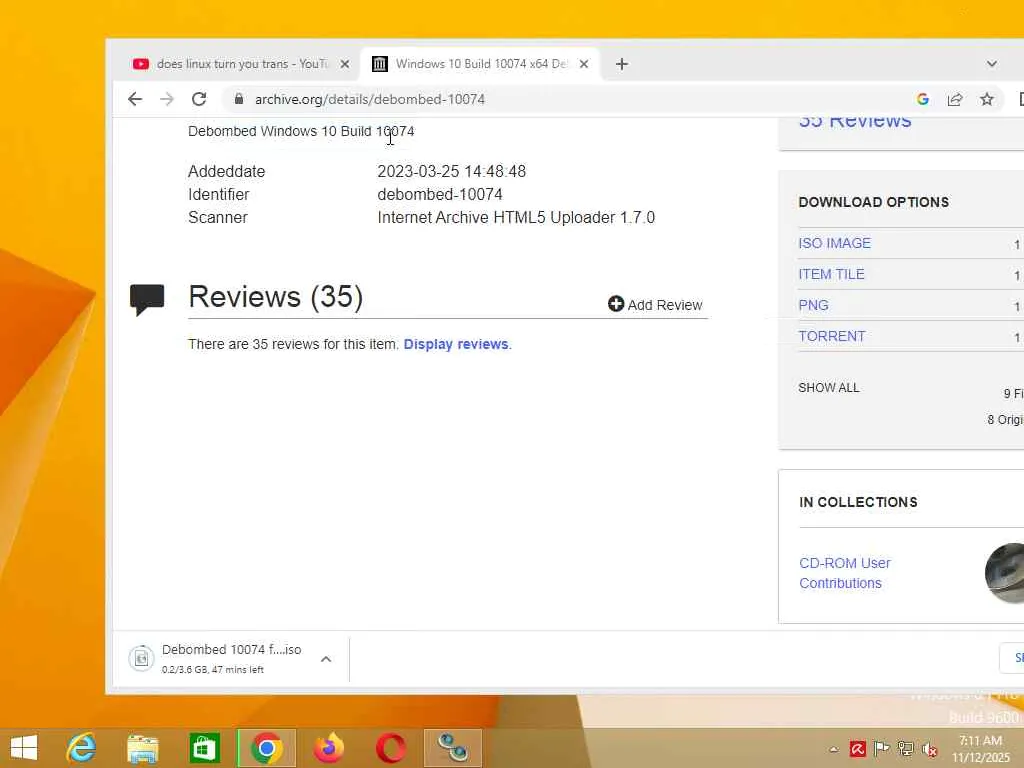The image size is (1024, 768).
Task: Open the Windows Start button
Action: pos(24,748)
